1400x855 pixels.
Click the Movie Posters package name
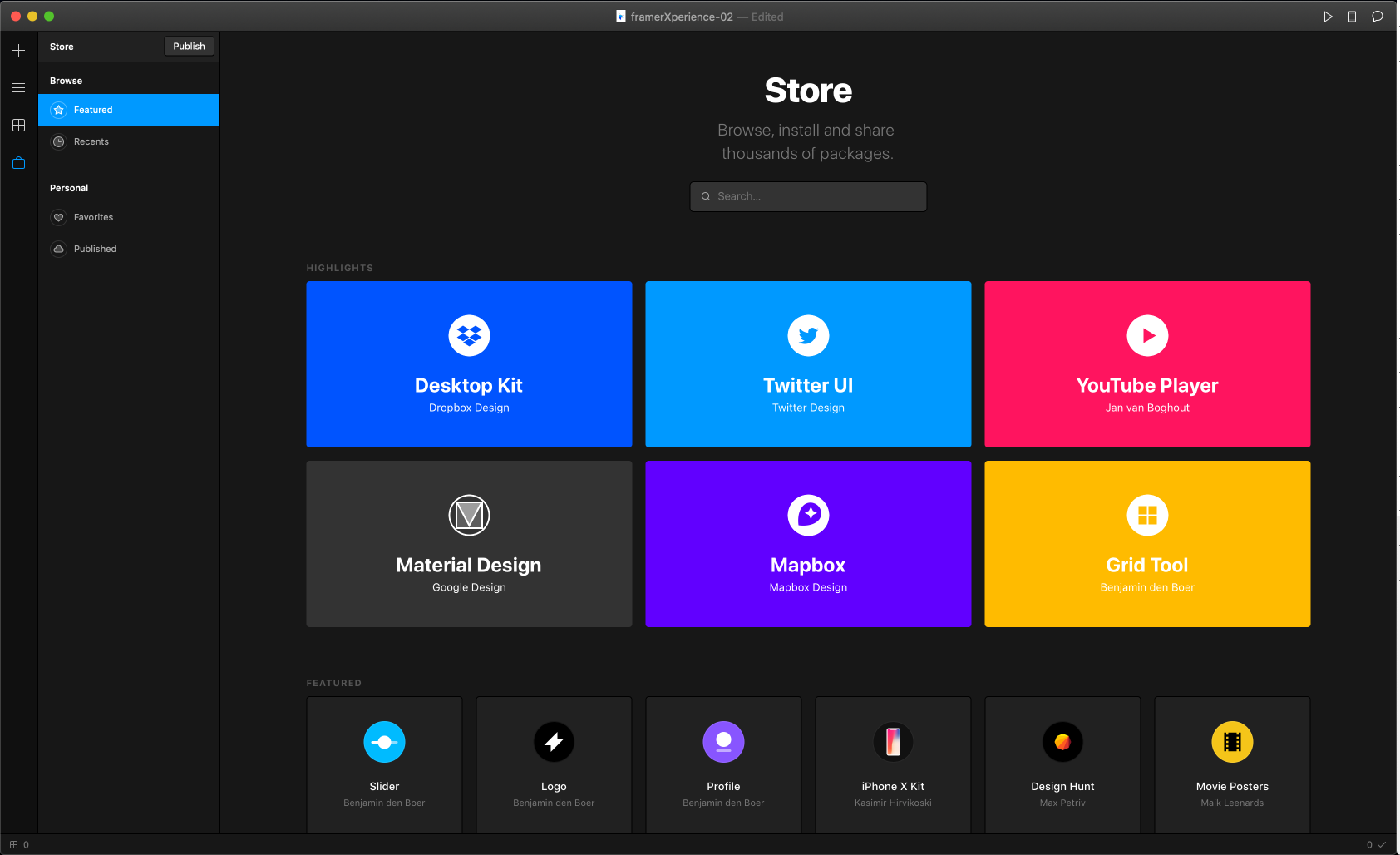1232,786
